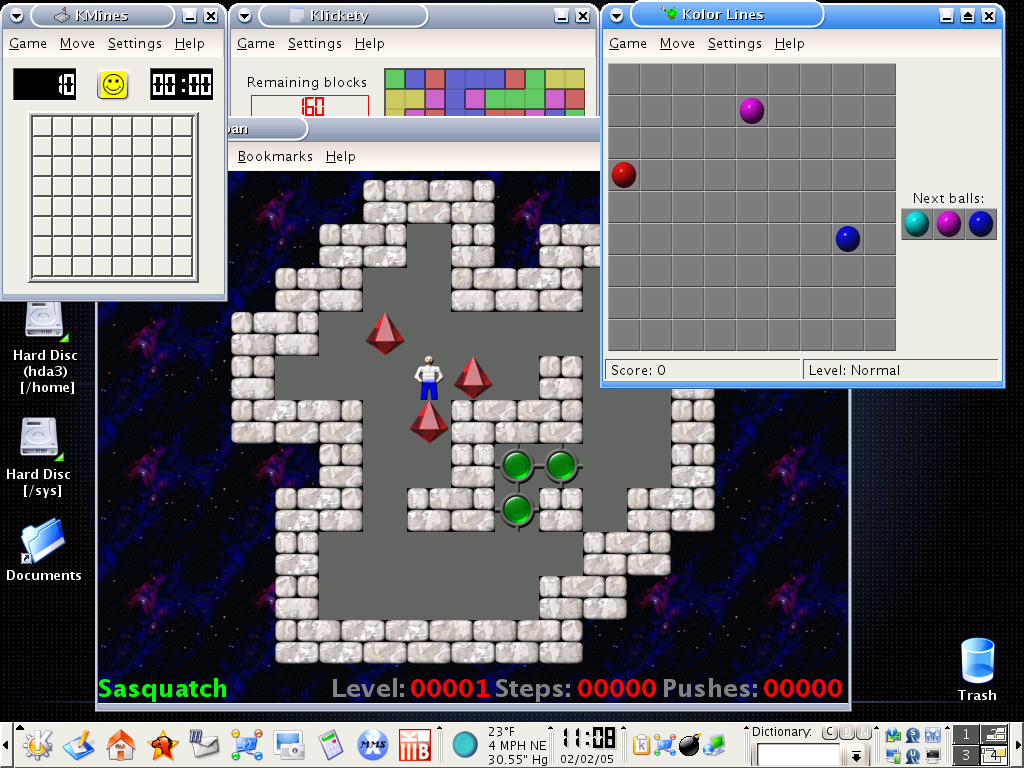Click the Klickety Remaining blocks counter 160
Screen dimensions: 1024x768
[311, 106]
